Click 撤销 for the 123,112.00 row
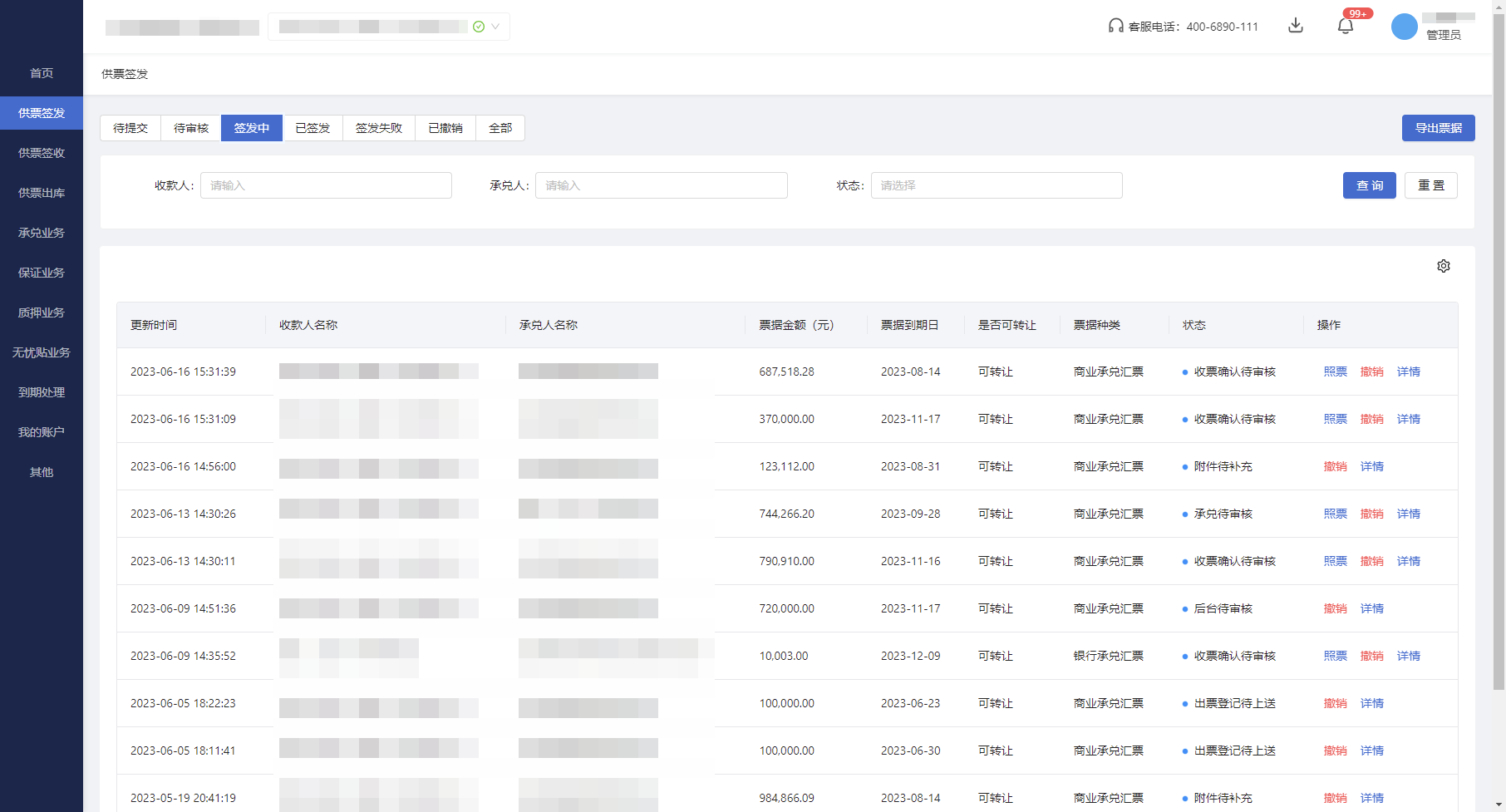 tap(1336, 466)
